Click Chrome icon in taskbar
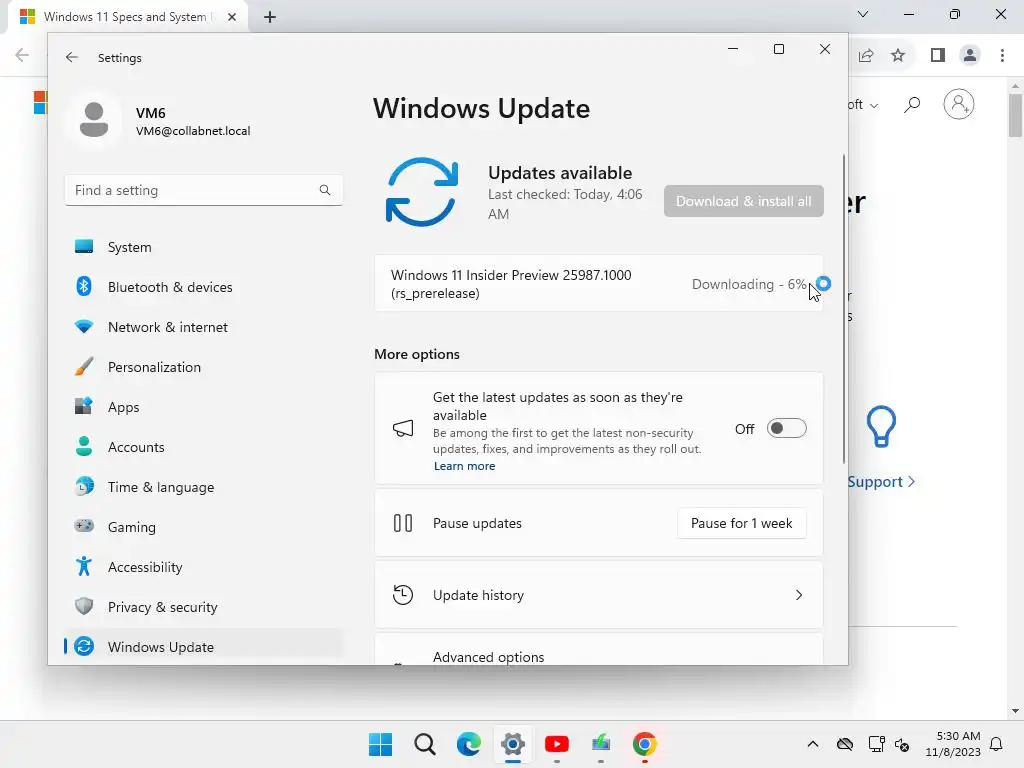Screen dimensions: 1024x768 click(x=645, y=744)
